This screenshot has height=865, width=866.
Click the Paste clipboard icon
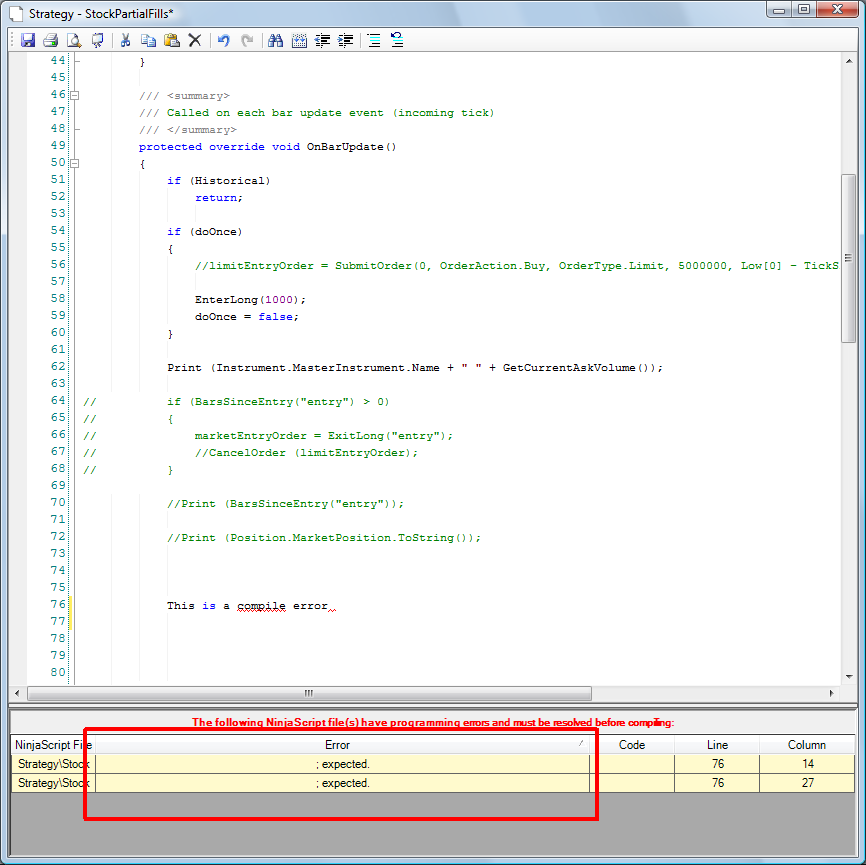[x=171, y=40]
